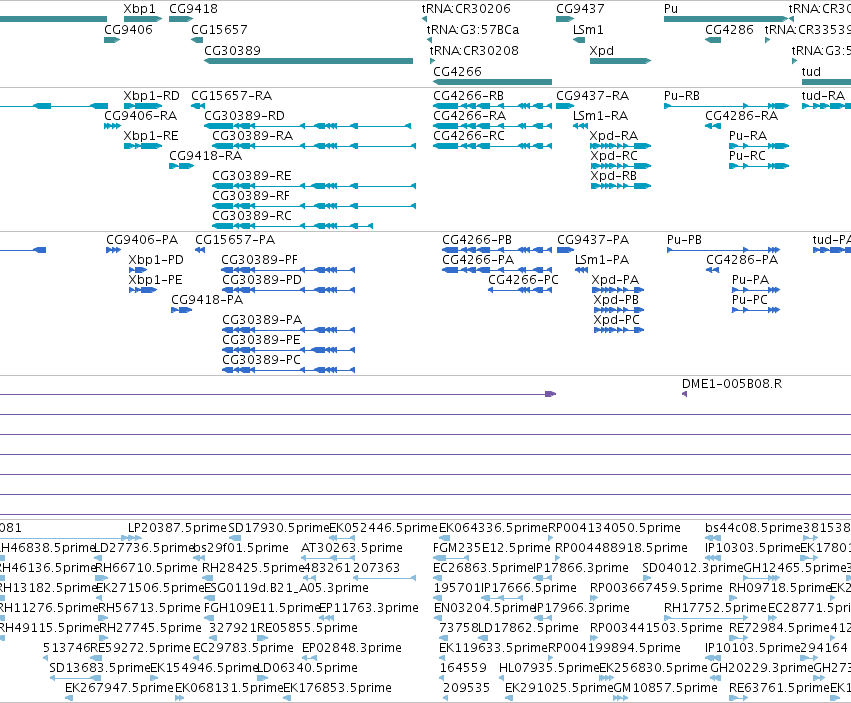Click the CG30389-RD transcript label
Image resolution: width=851 pixels, height=703 pixels.
pos(244,116)
